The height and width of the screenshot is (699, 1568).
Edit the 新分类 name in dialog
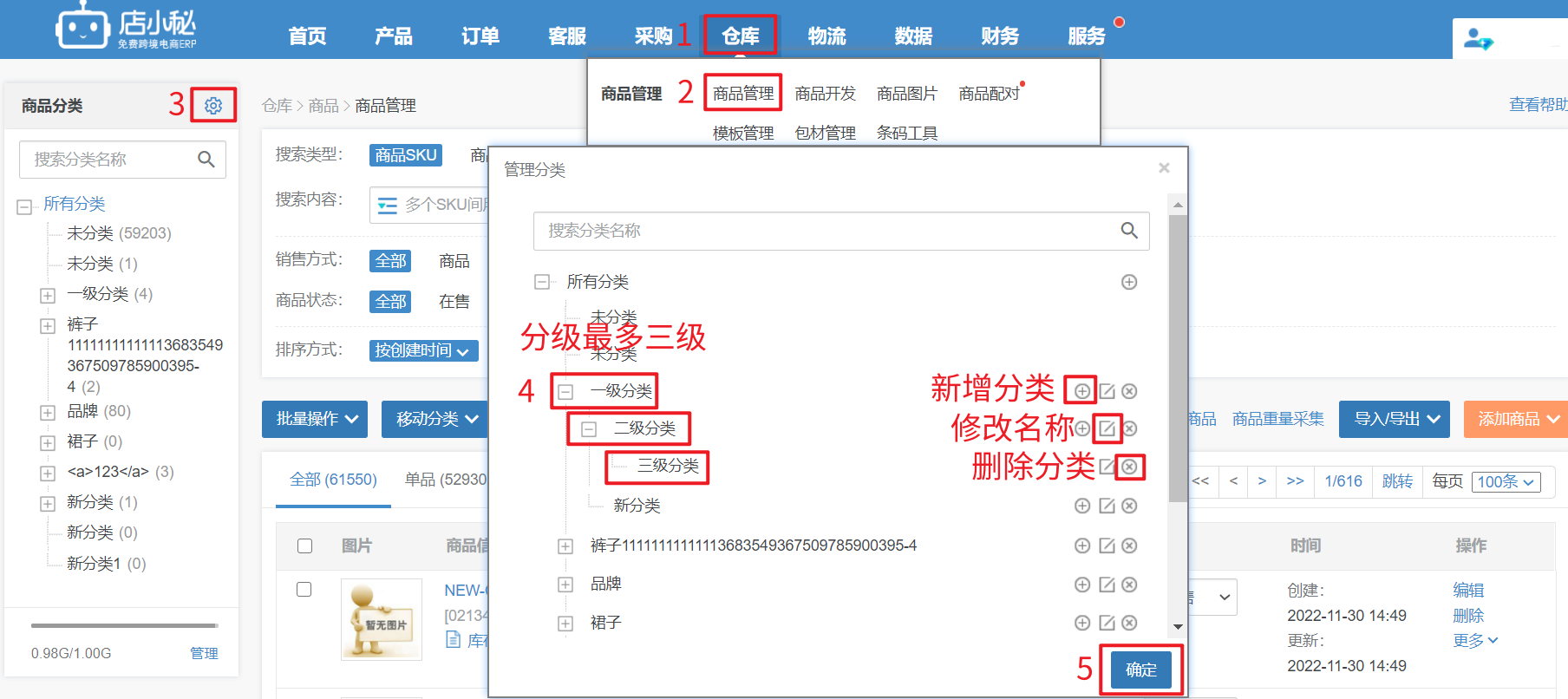pyautogui.click(x=1107, y=506)
